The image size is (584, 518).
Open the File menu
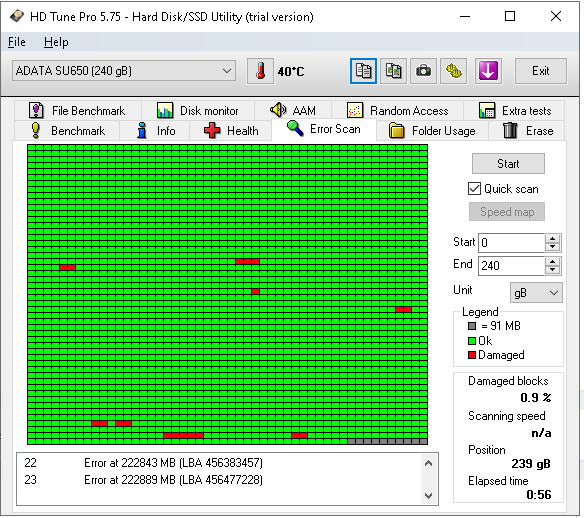[x=17, y=42]
